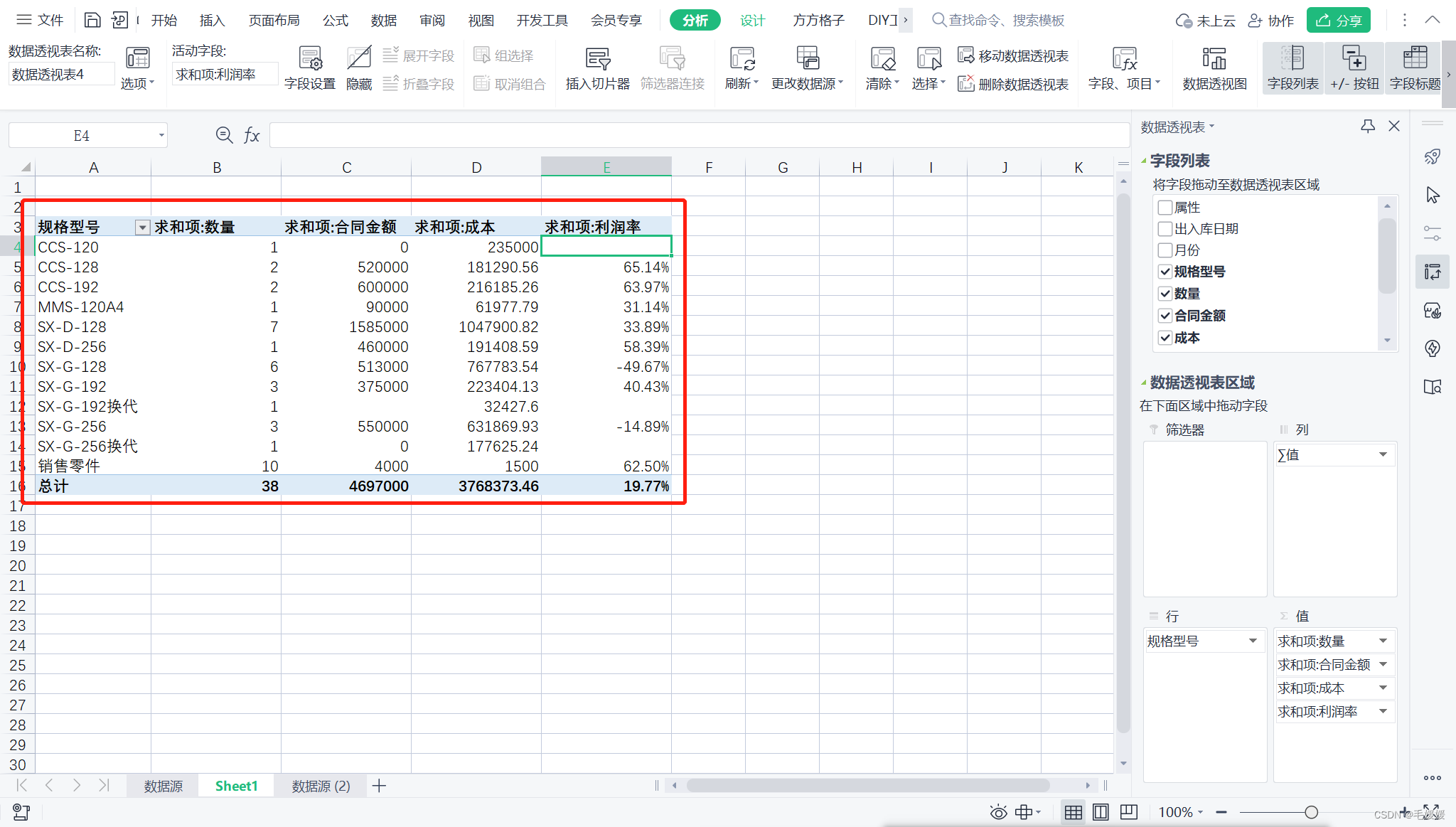The image size is (1456, 827).
Task: Close the 数据透视表 side pane
Action: pyautogui.click(x=1394, y=127)
